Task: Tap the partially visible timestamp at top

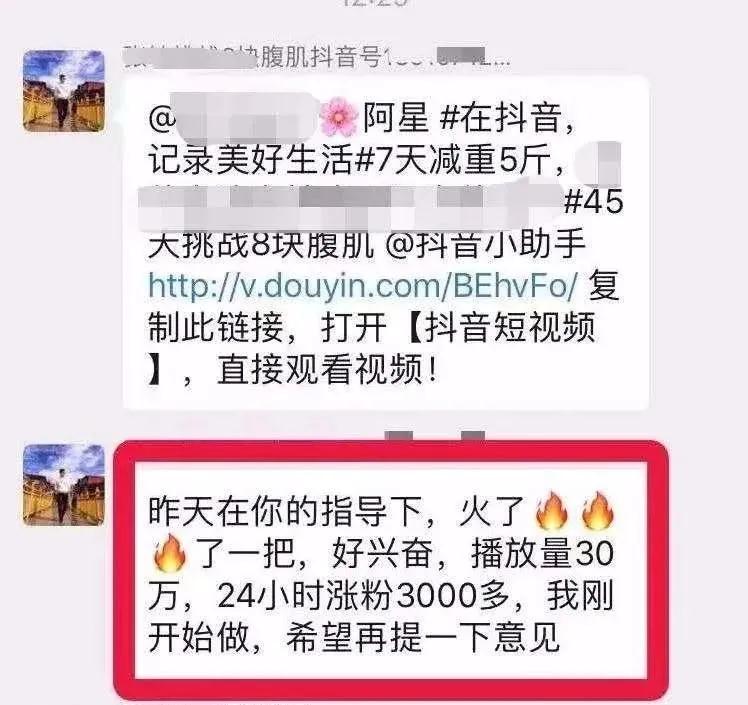Action: pos(375,3)
